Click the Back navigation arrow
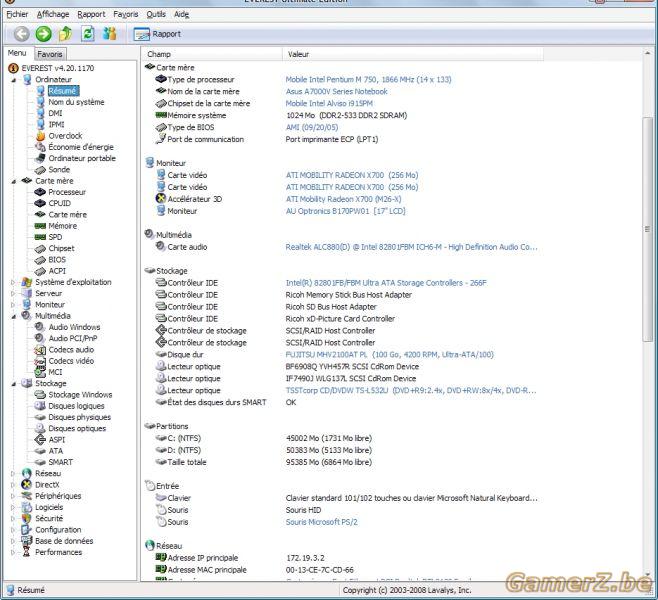Image resolution: width=658 pixels, height=600 pixels. click(22, 34)
